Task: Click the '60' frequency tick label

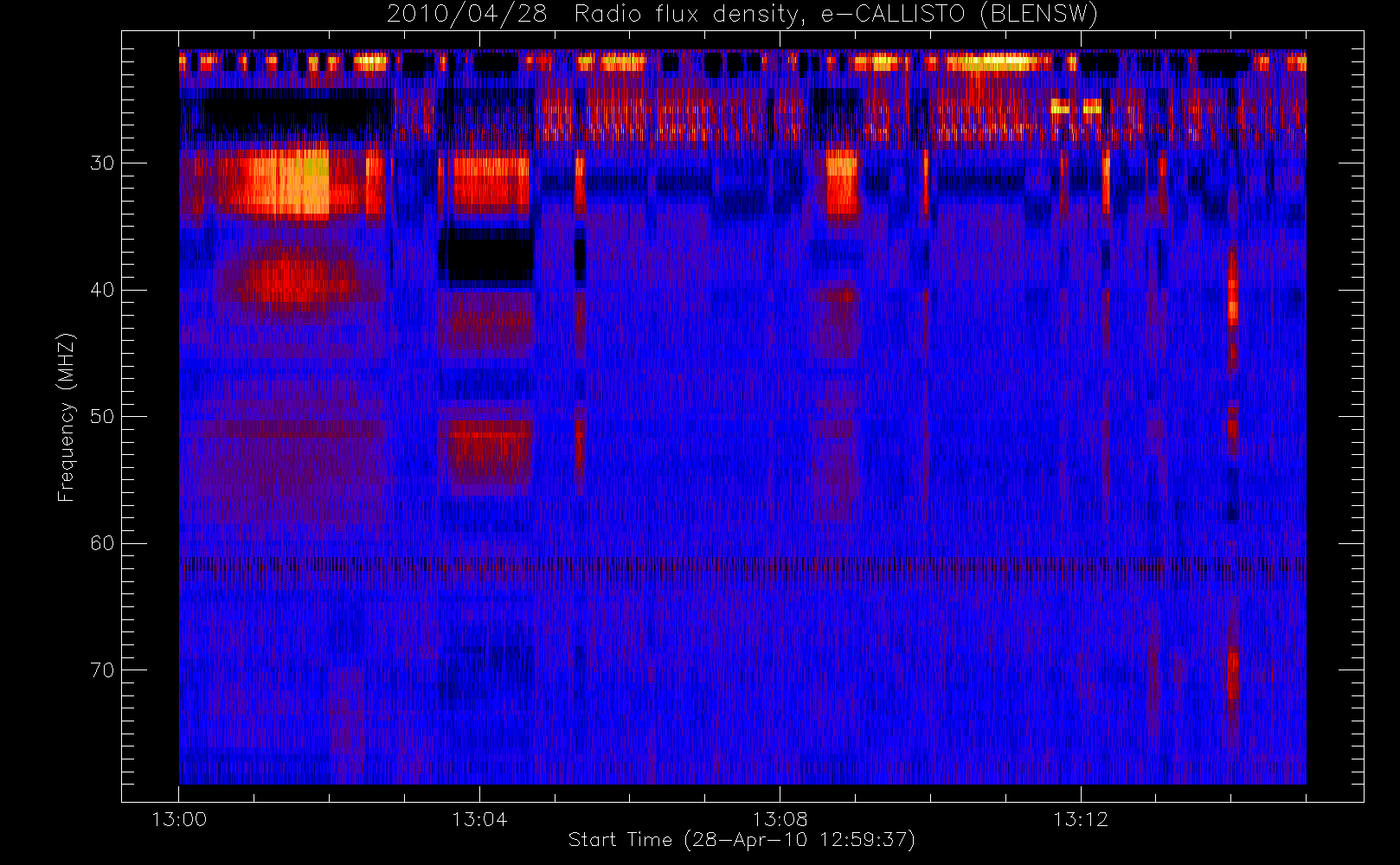Action: [102, 543]
